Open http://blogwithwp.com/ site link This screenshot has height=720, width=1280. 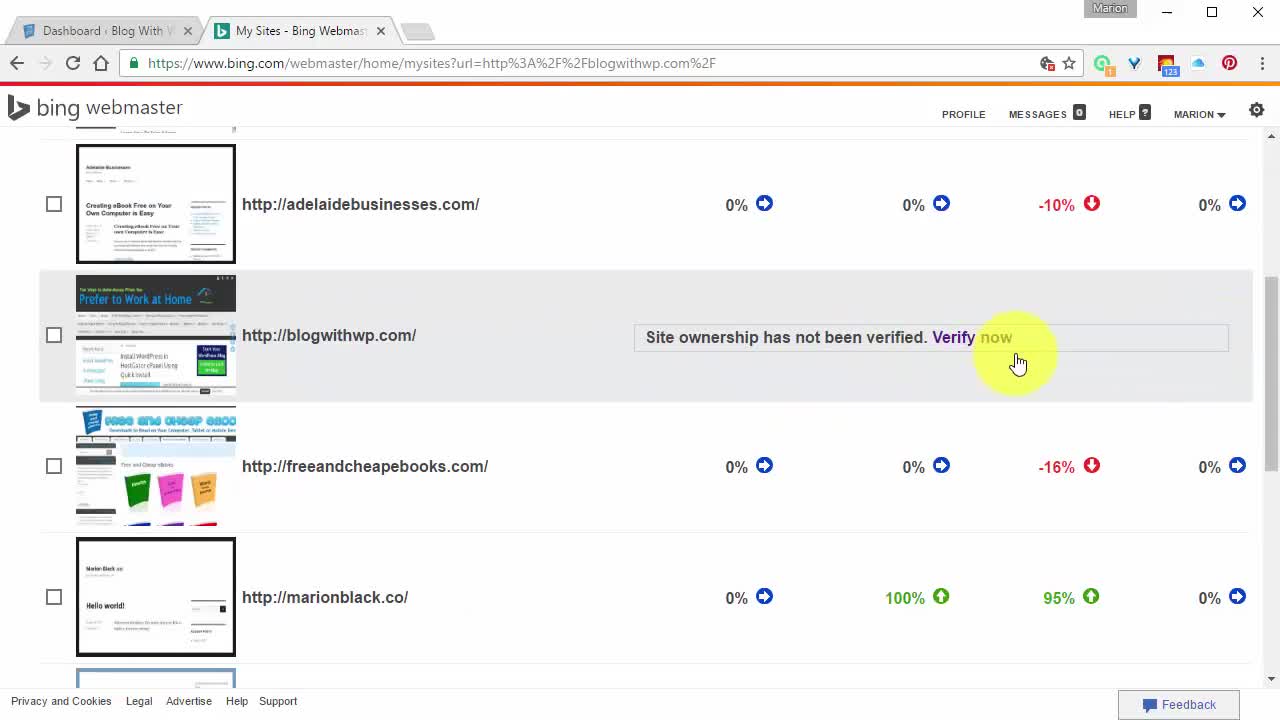(329, 335)
